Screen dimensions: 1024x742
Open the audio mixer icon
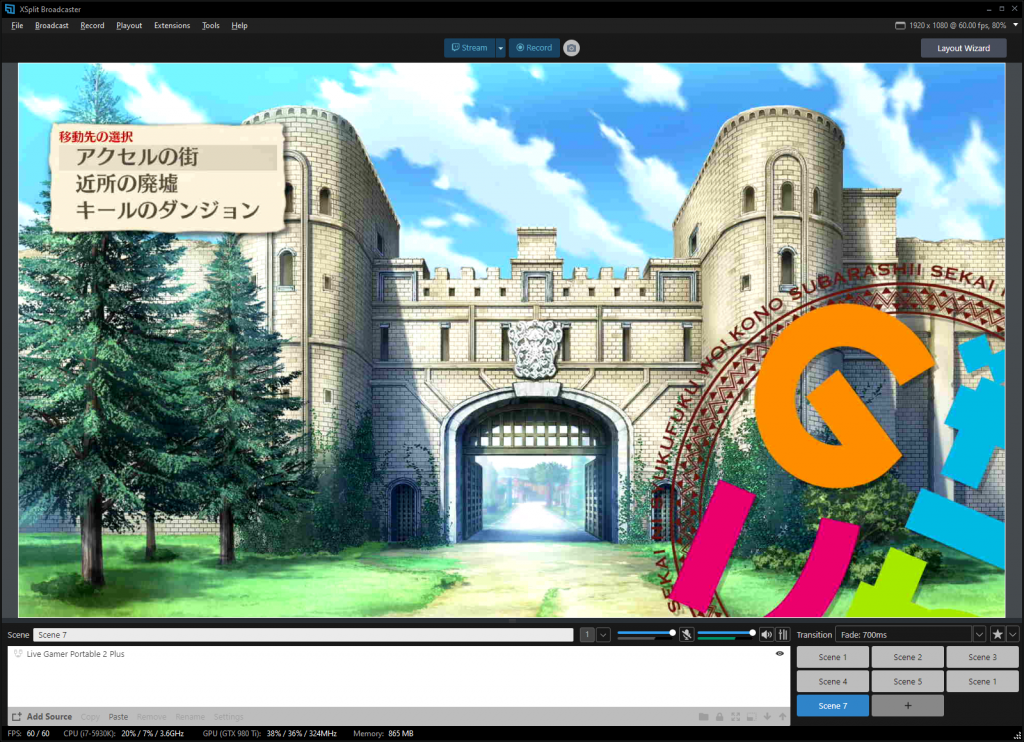783,634
